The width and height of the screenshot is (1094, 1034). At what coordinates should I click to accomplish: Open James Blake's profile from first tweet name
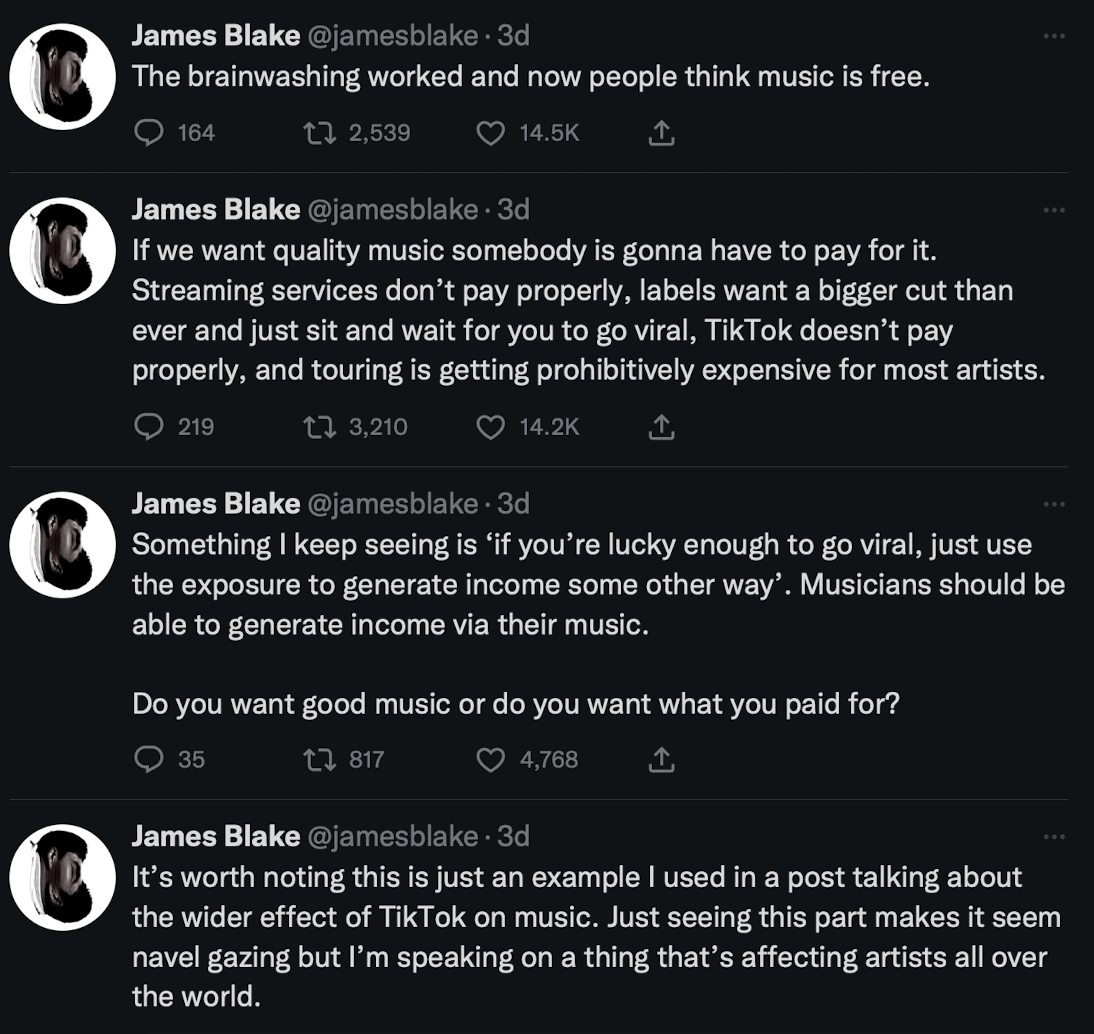coord(215,36)
